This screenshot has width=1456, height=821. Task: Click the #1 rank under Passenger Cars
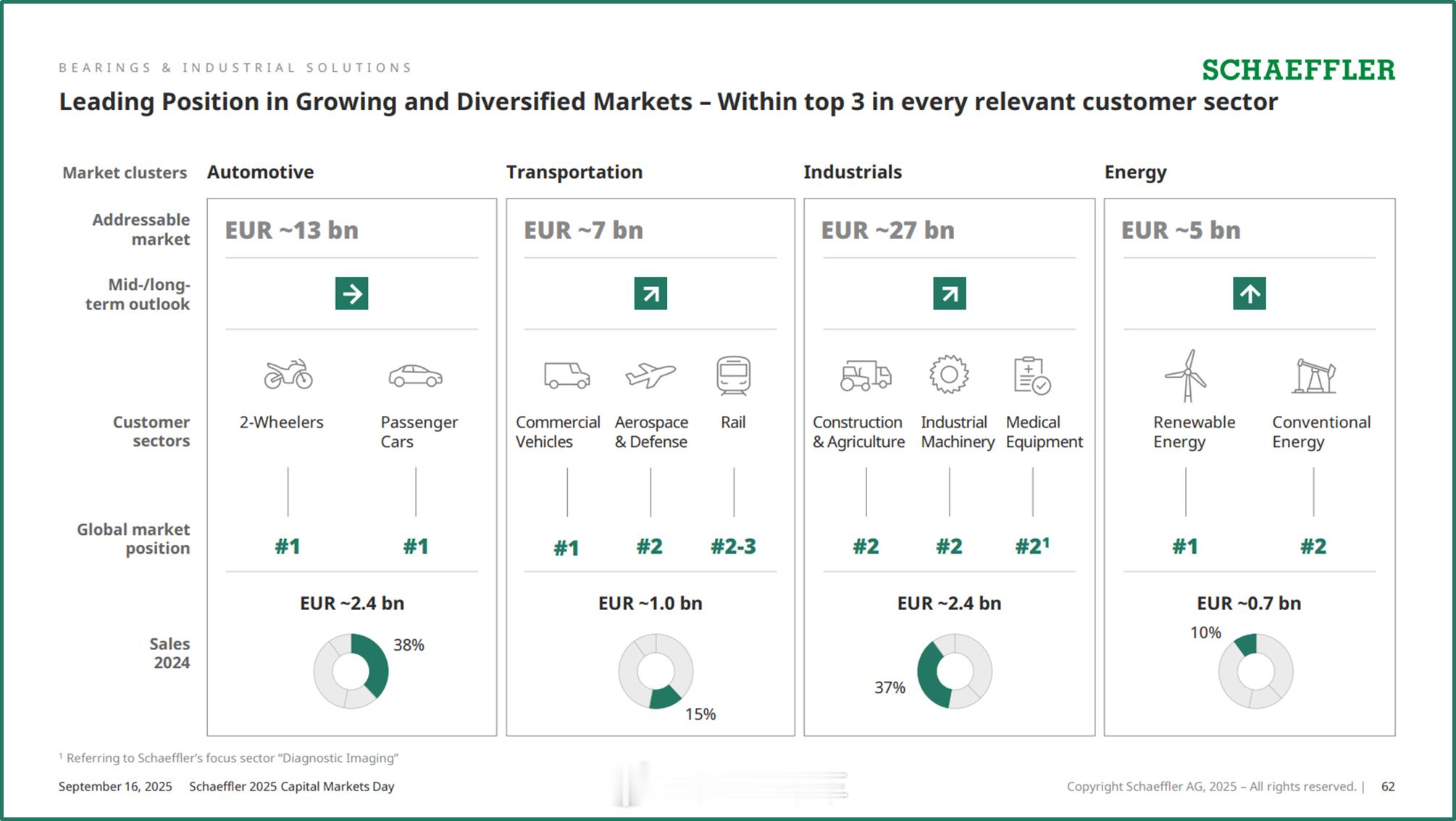coord(416,546)
